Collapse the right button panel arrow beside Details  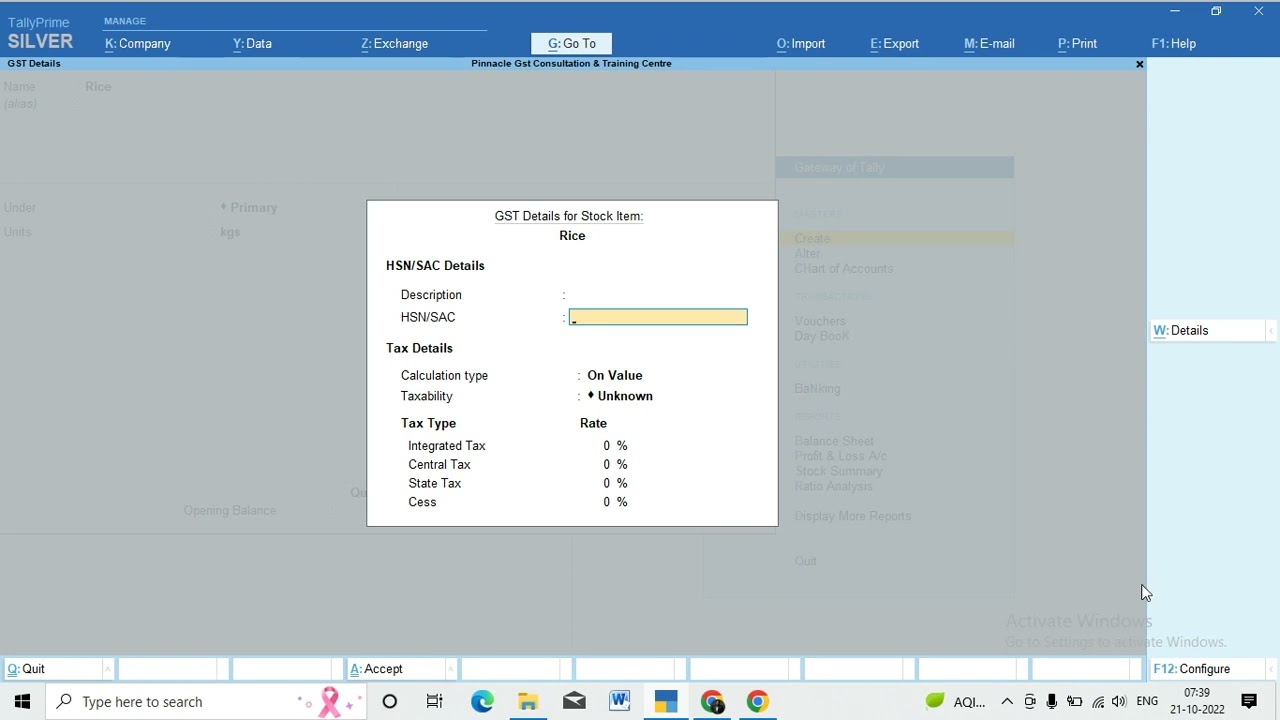1271,331
